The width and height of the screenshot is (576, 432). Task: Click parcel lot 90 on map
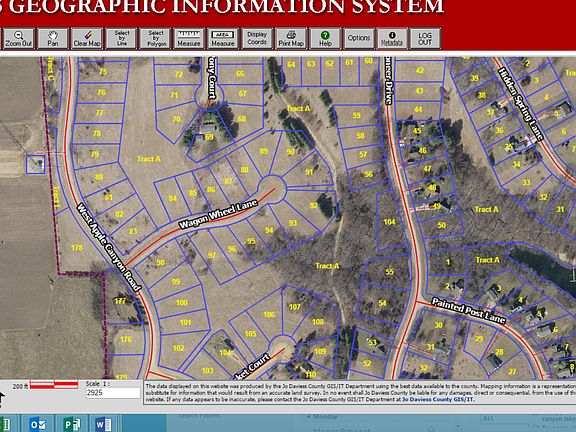[x=291, y=152]
